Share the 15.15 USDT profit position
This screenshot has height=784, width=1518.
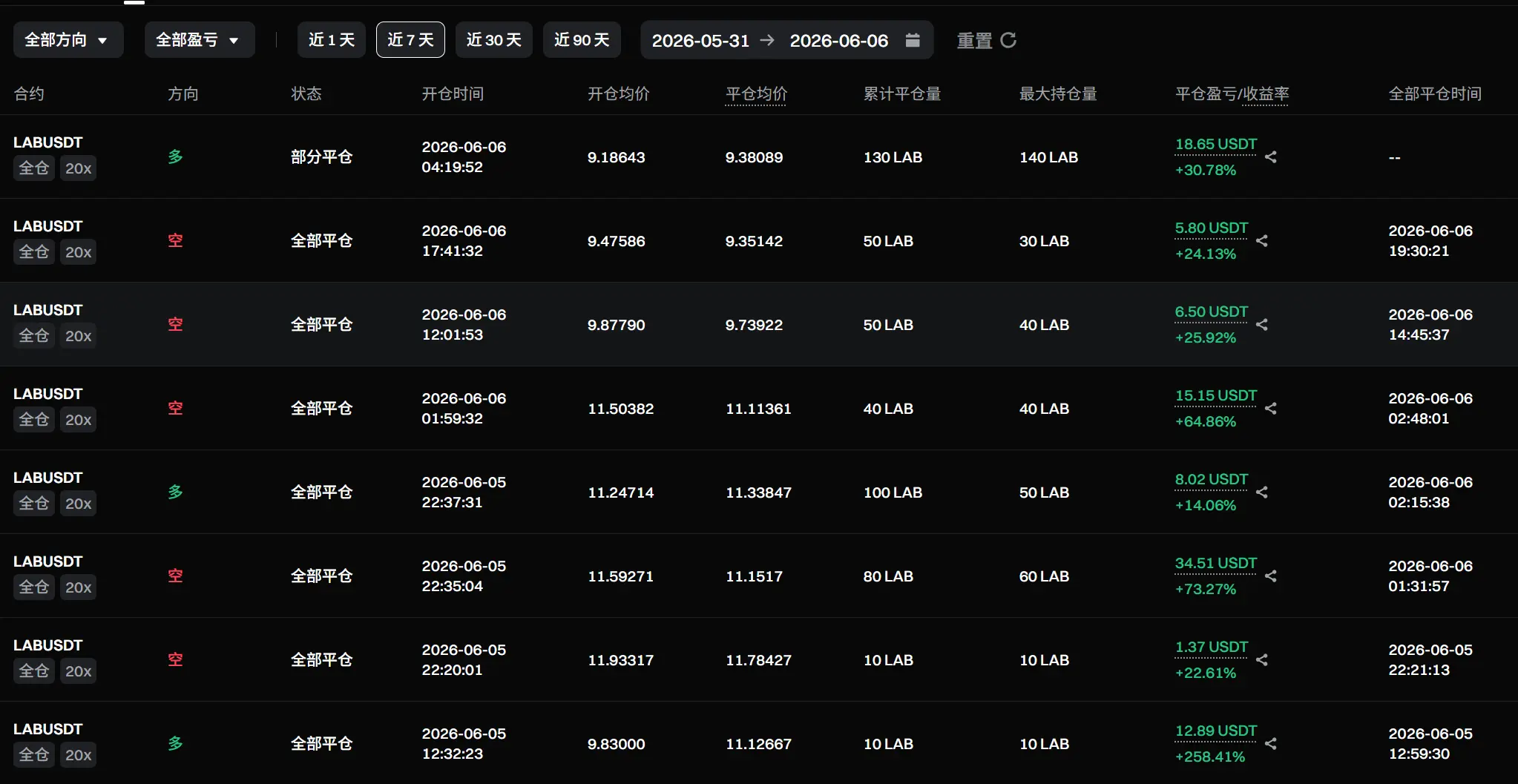click(1271, 409)
